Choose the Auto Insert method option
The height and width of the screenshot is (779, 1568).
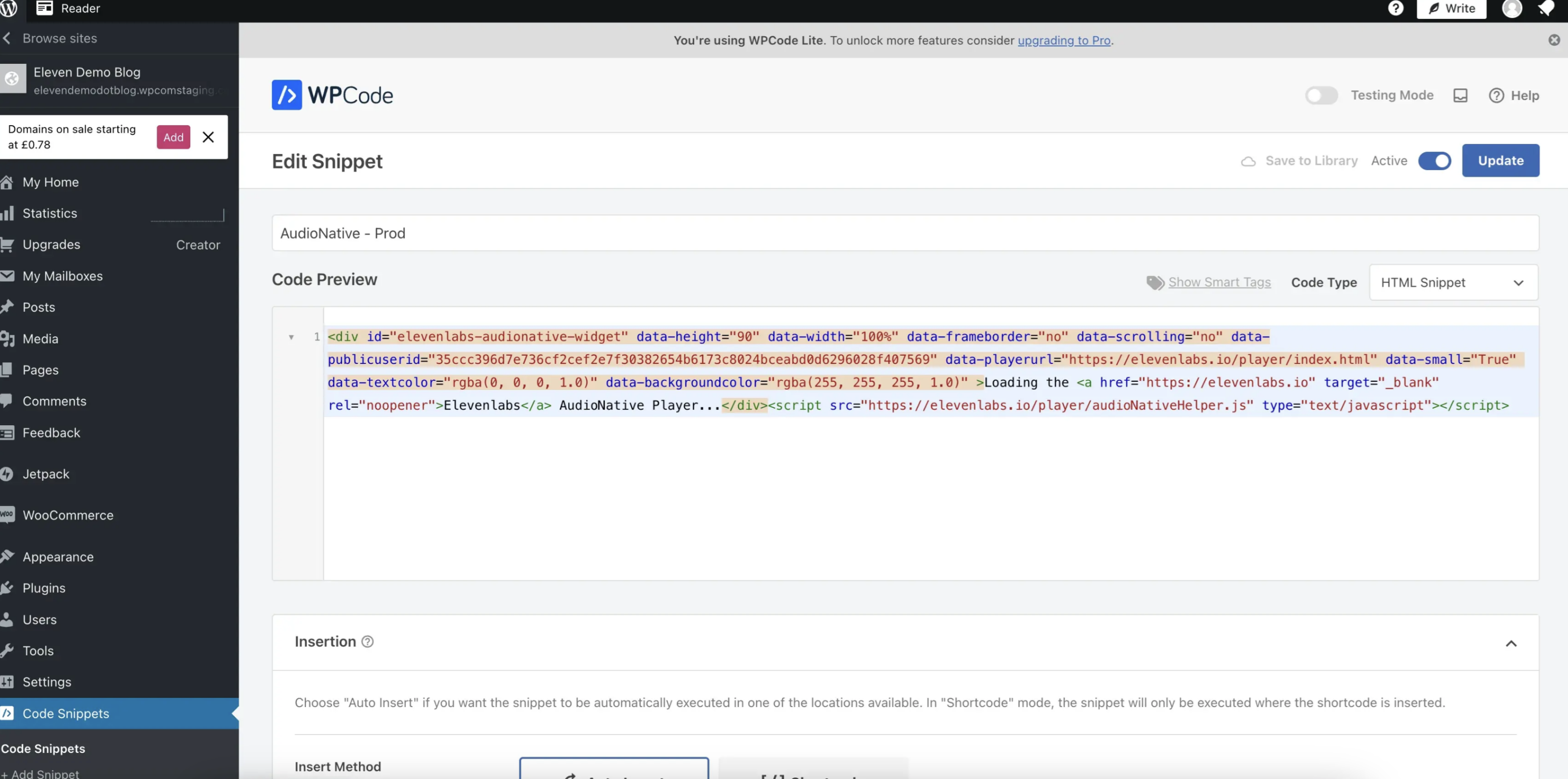click(x=614, y=773)
